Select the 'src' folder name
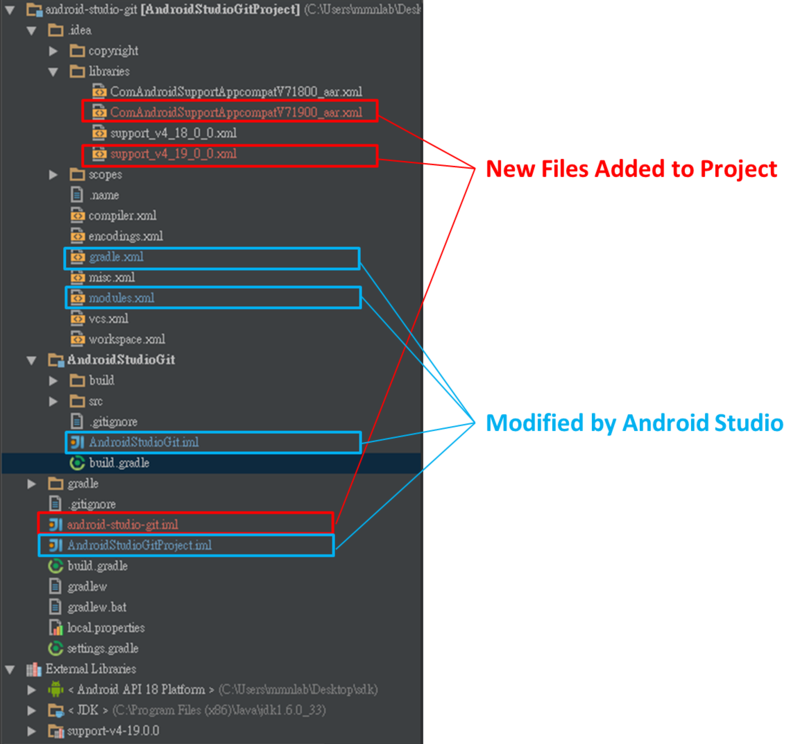 coord(95,402)
